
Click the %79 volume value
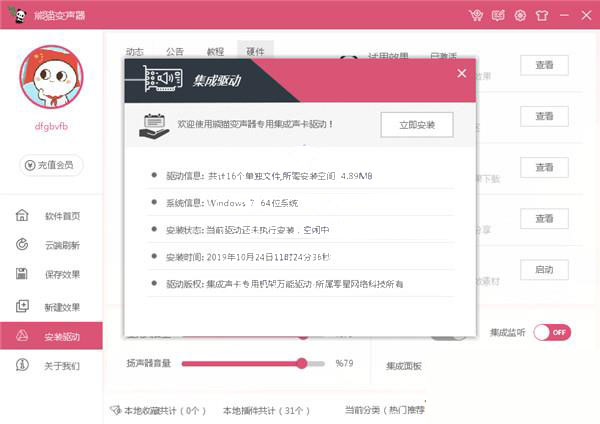(344, 363)
